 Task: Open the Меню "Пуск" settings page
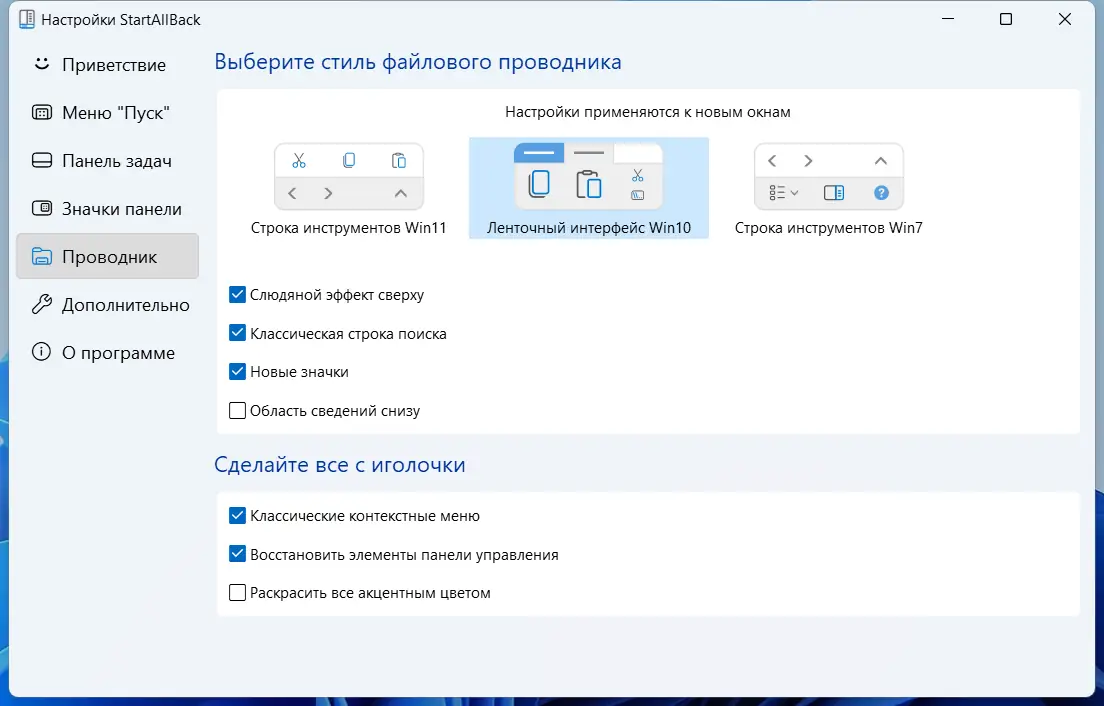tap(107, 113)
